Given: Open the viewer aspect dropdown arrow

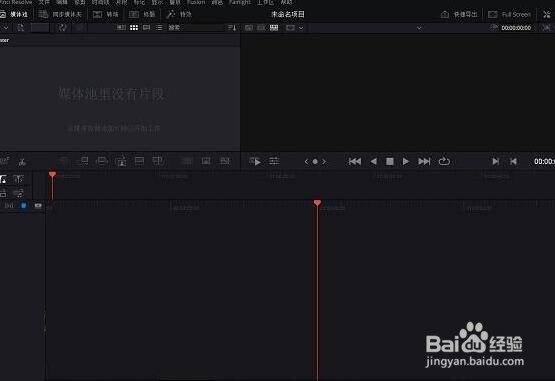Looking at the screenshot, I should 301,28.
